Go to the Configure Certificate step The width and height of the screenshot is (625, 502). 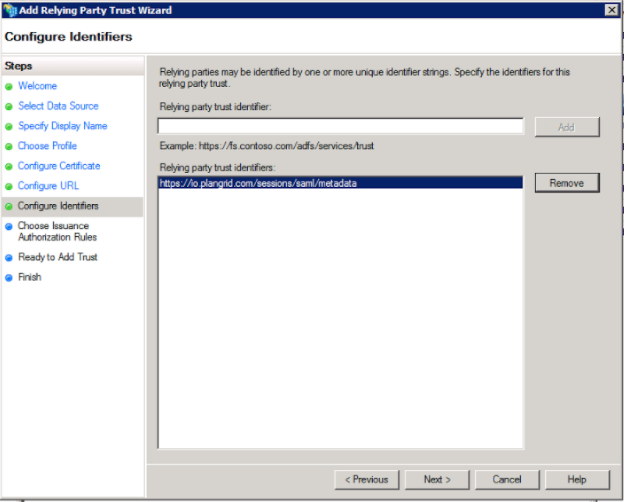click(59, 165)
